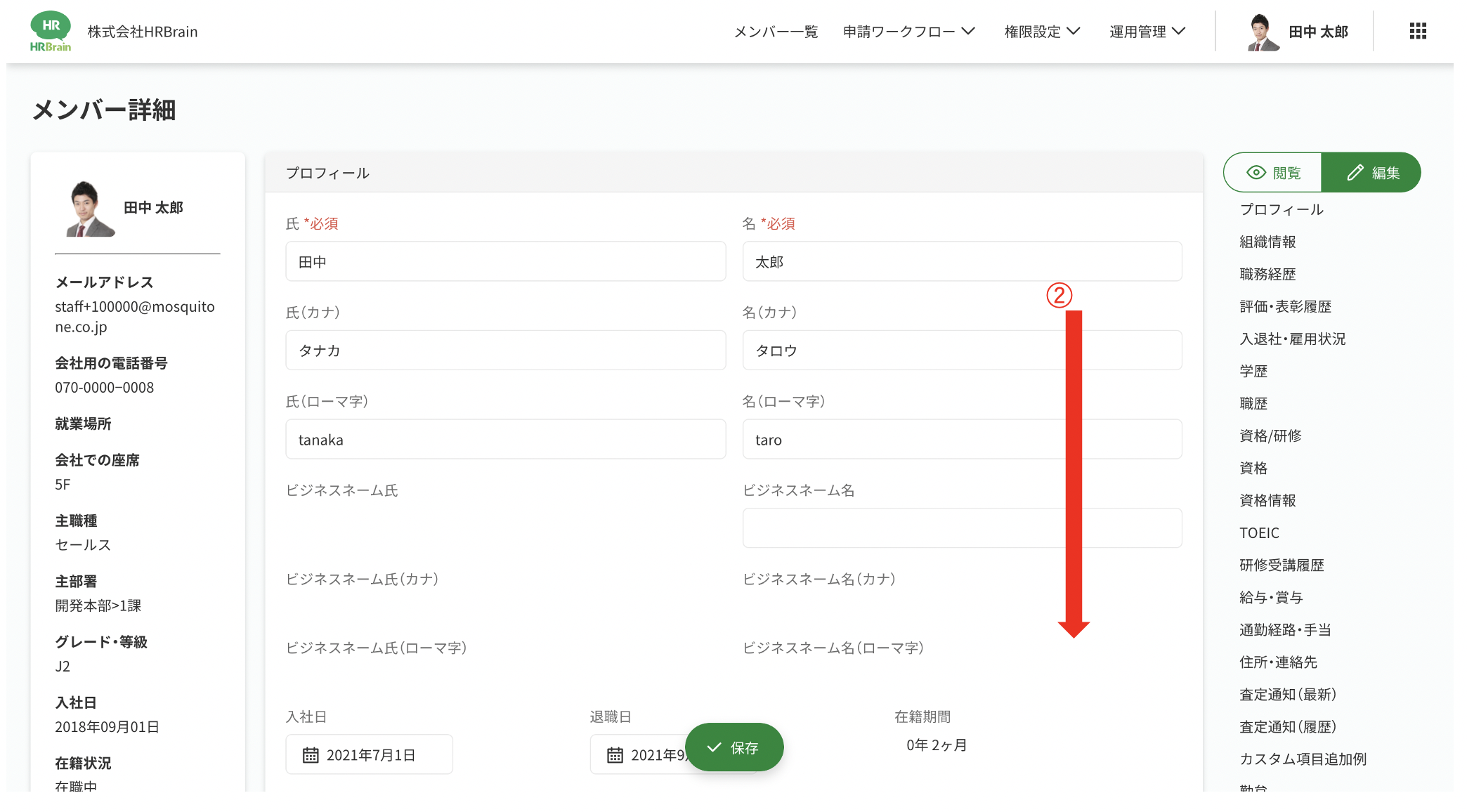Jump to 住所・連絡先 section
This screenshot has width=1467, height=812.
(x=1279, y=662)
